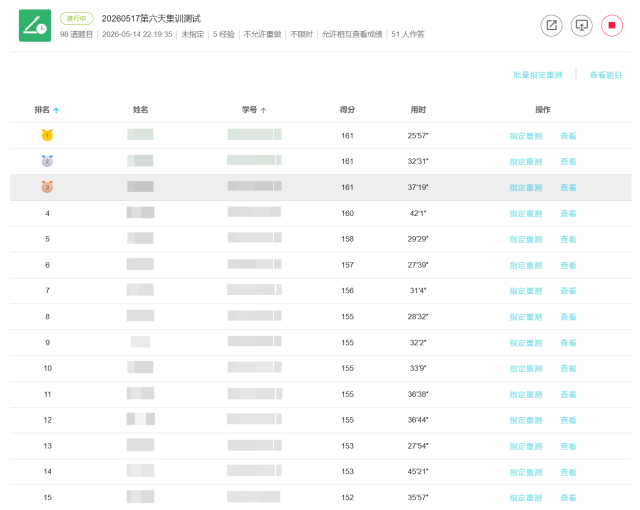
Task: Click time 25'57" in rank 1 row
Action: point(418,135)
